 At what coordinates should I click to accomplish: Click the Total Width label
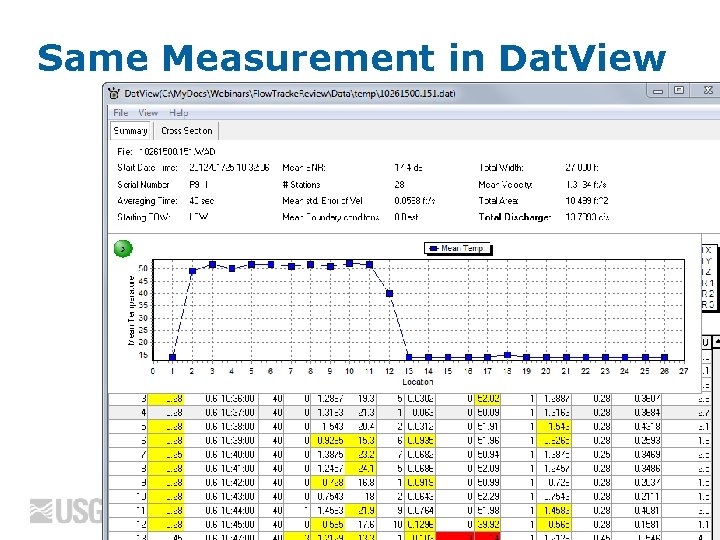(x=501, y=168)
